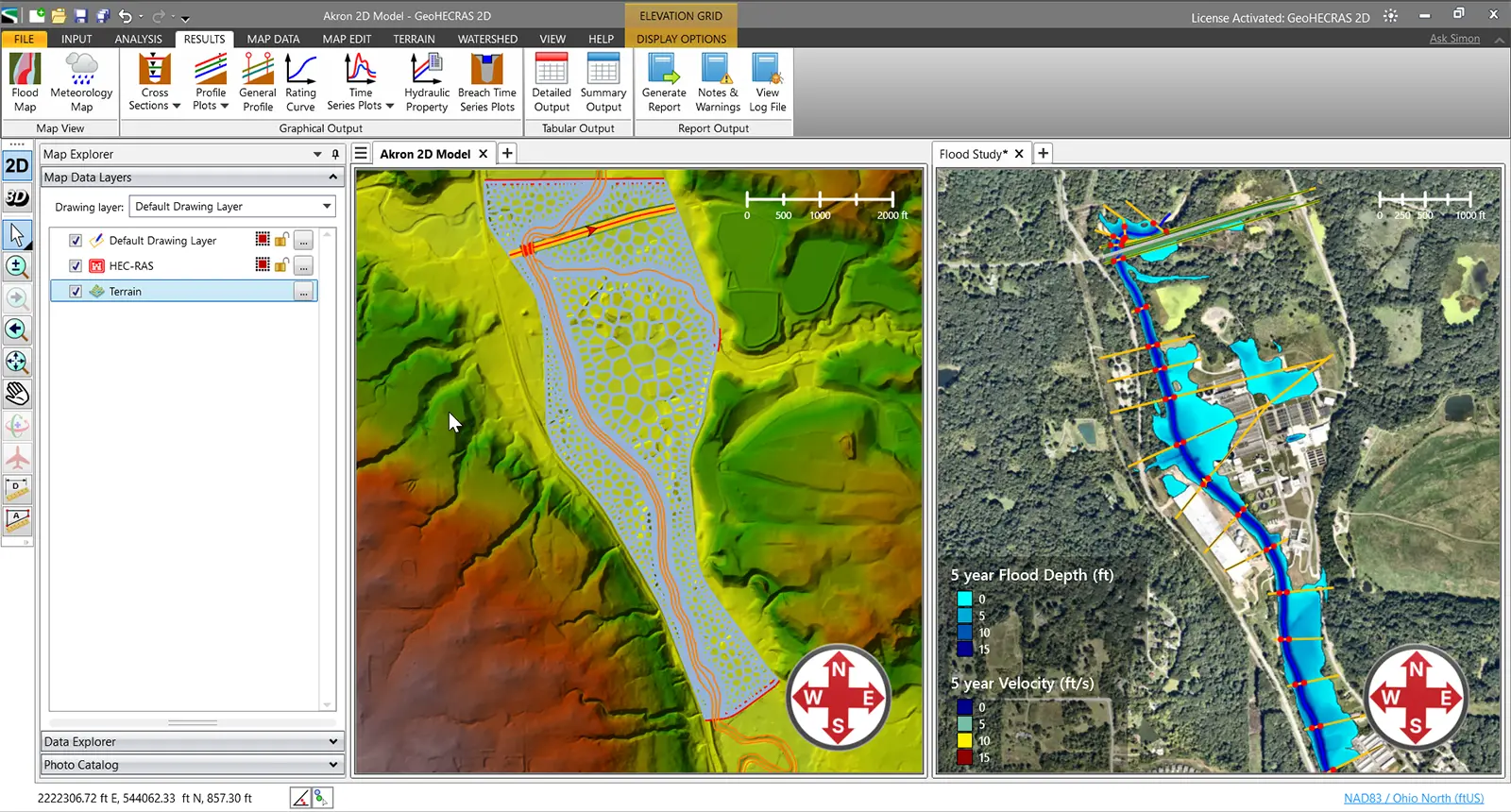Undo the last action
This screenshot has width=1511, height=812.
point(125,16)
